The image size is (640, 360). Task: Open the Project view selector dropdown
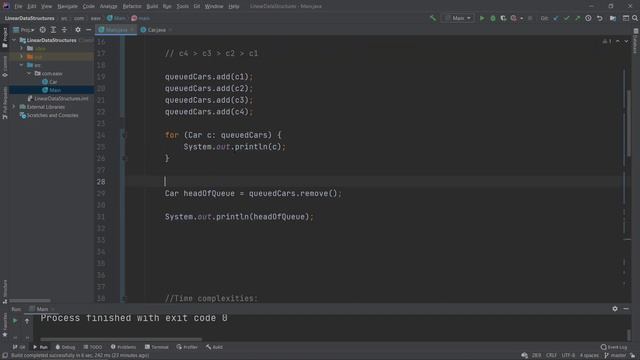point(24,30)
